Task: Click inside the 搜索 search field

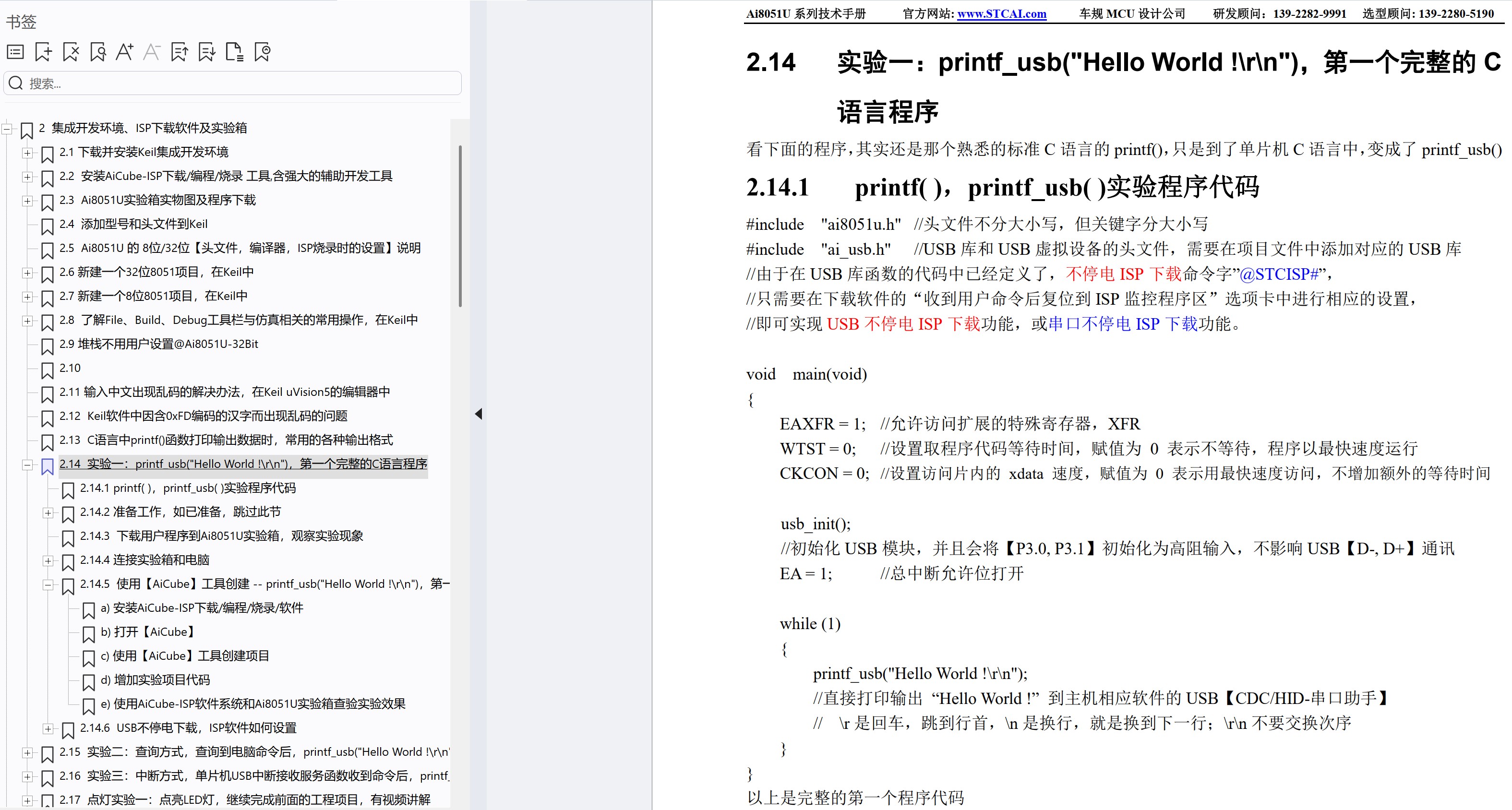Action: [232, 83]
